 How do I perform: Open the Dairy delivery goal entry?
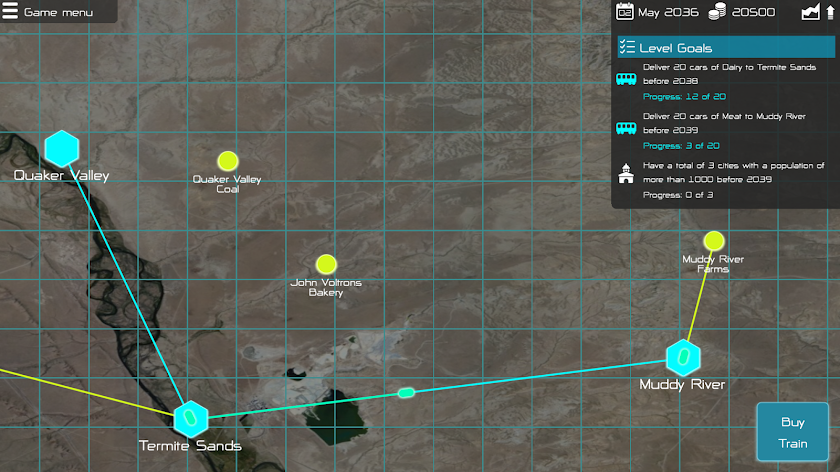[724, 81]
